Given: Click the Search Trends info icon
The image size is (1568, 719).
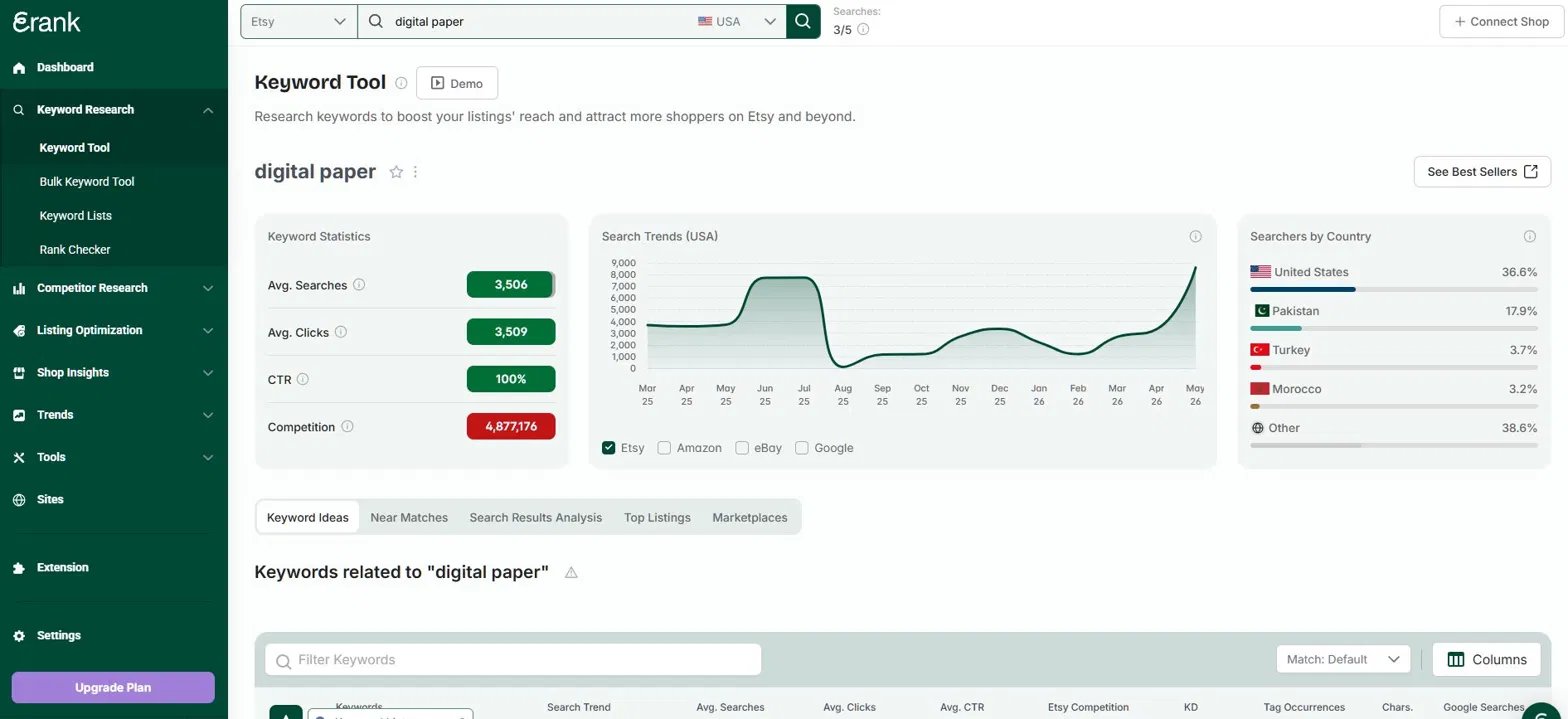Looking at the screenshot, I should (x=1195, y=237).
